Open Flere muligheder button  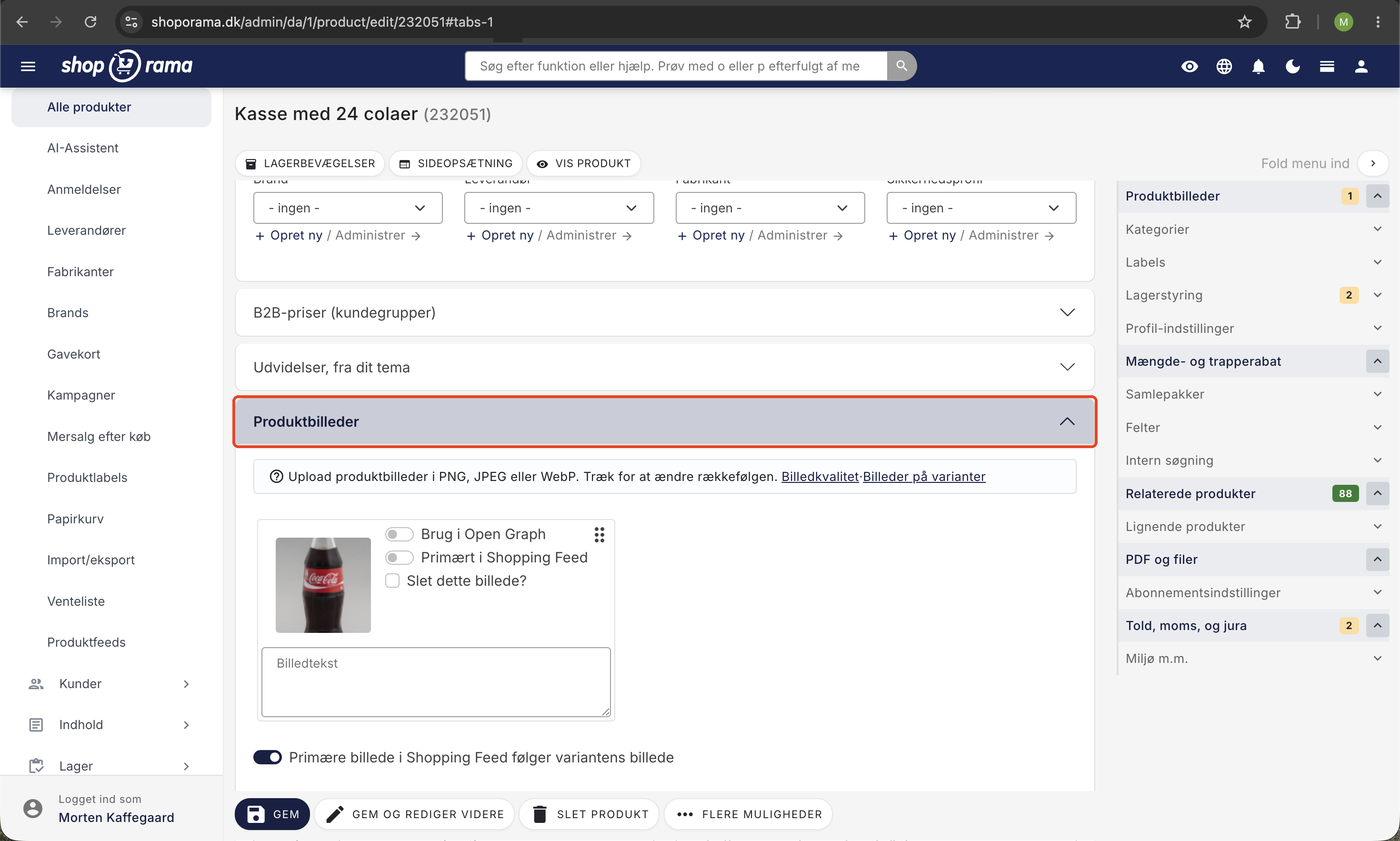pos(748,814)
